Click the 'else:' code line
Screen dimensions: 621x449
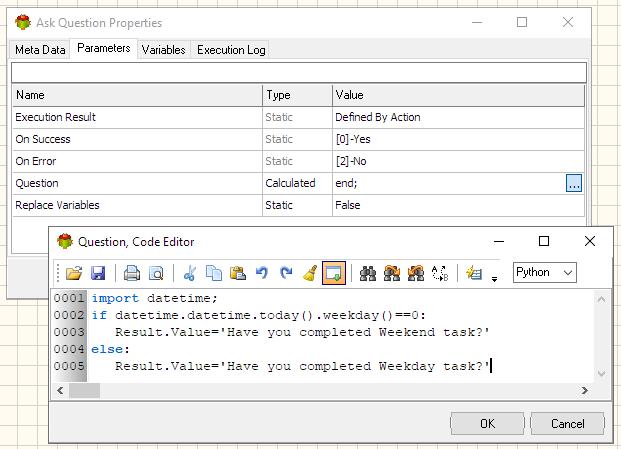tap(110, 349)
